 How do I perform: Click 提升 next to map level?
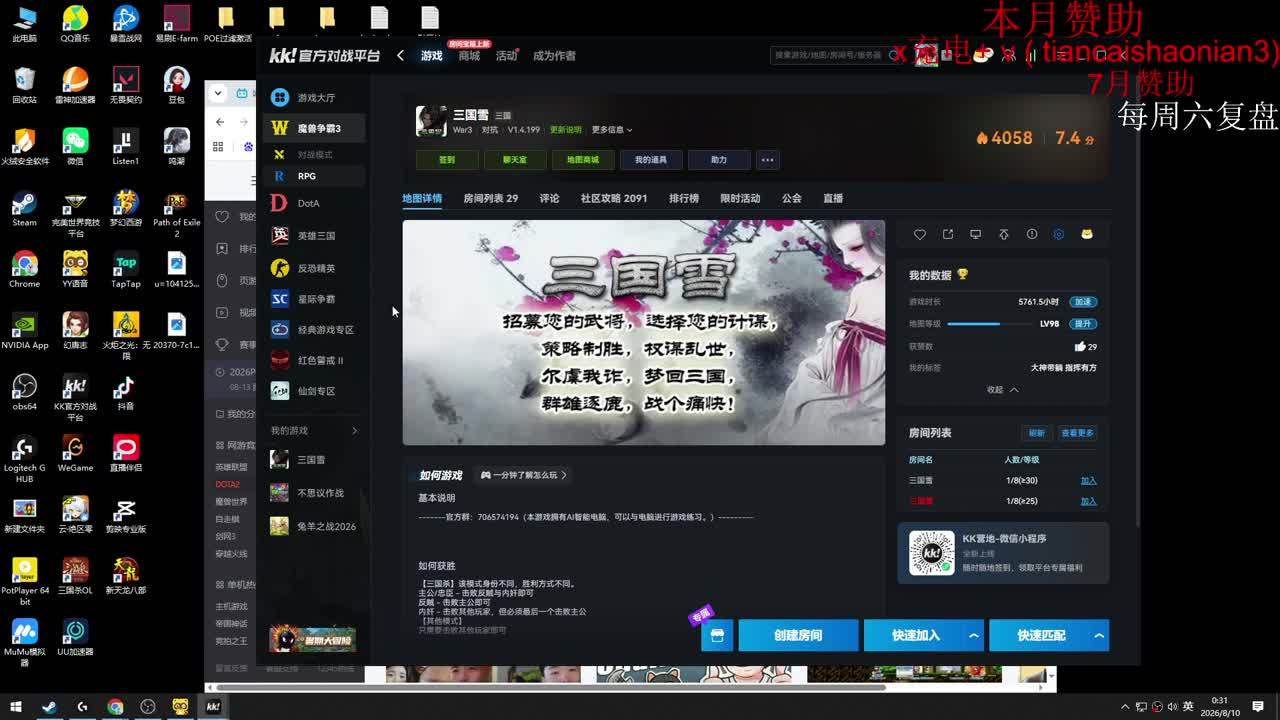point(1083,324)
